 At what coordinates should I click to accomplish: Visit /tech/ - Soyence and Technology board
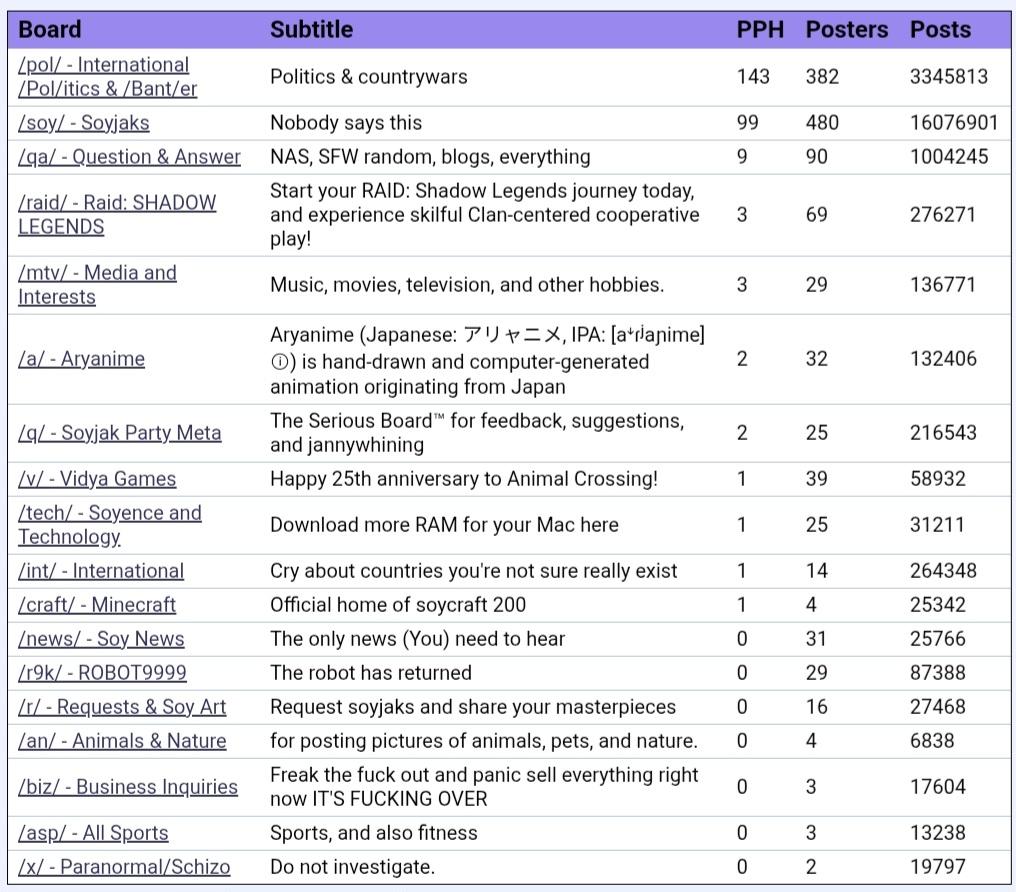110,524
